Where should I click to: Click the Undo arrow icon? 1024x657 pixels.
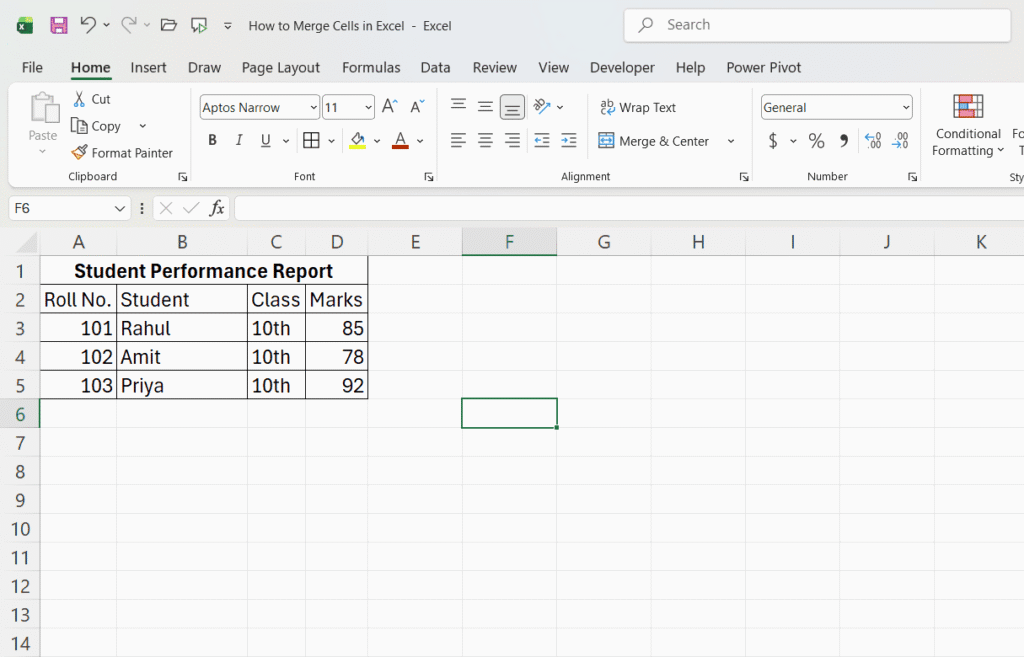click(x=88, y=25)
